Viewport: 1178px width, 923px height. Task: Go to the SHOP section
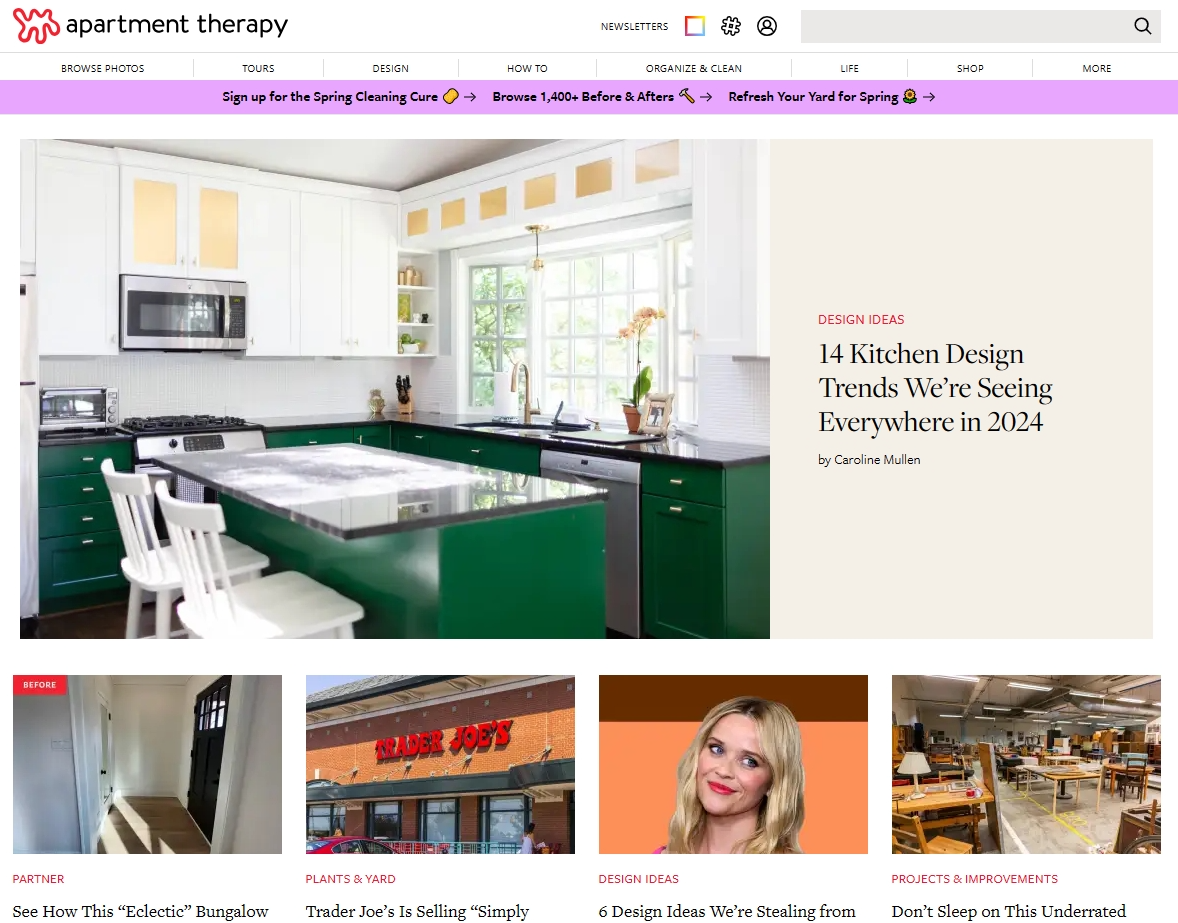click(970, 68)
